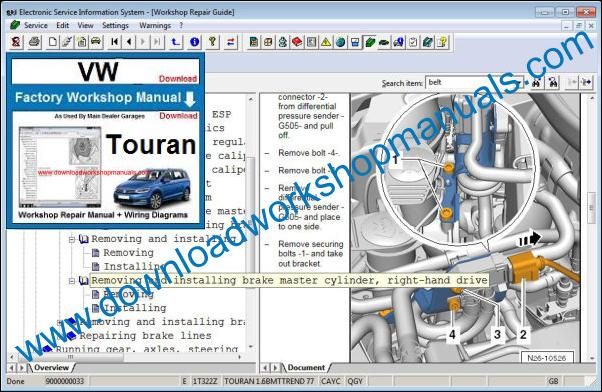Viewport: 602px width, 392px height.
Task: Click the truck with magnifier icon
Action: (x=399, y=41)
